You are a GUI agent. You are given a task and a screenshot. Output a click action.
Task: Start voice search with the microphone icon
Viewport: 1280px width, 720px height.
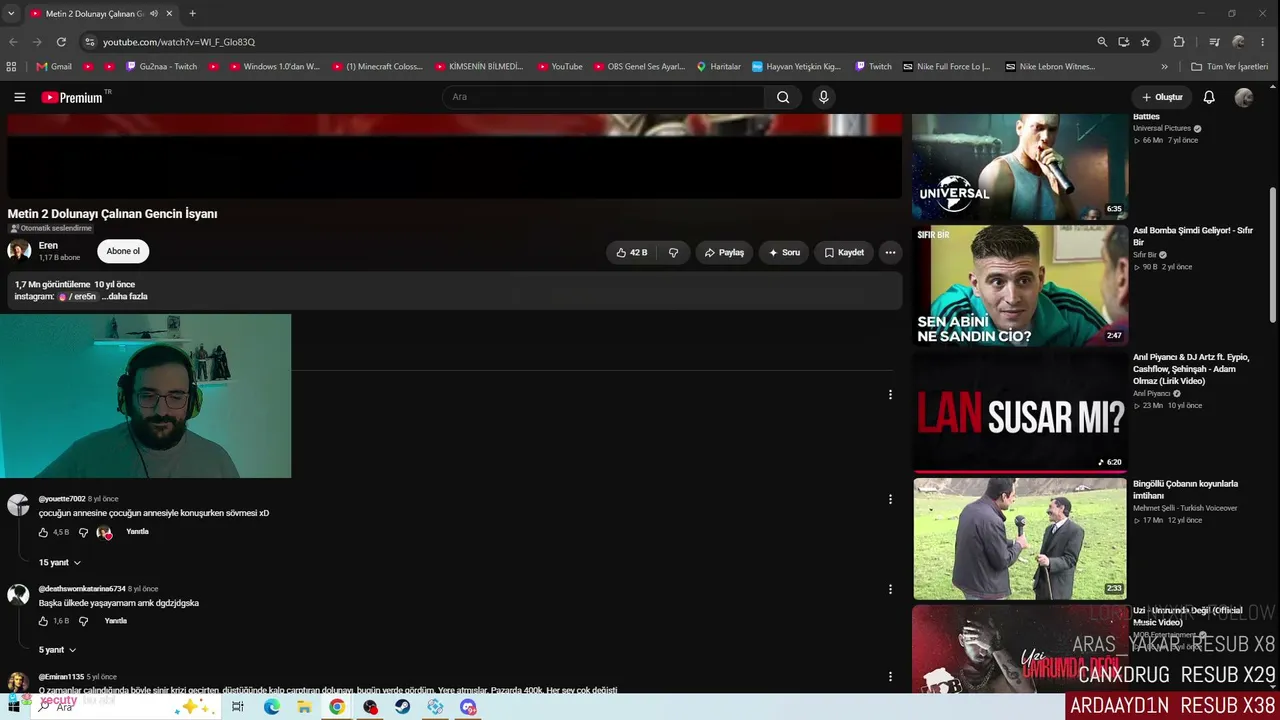(x=824, y=97)
